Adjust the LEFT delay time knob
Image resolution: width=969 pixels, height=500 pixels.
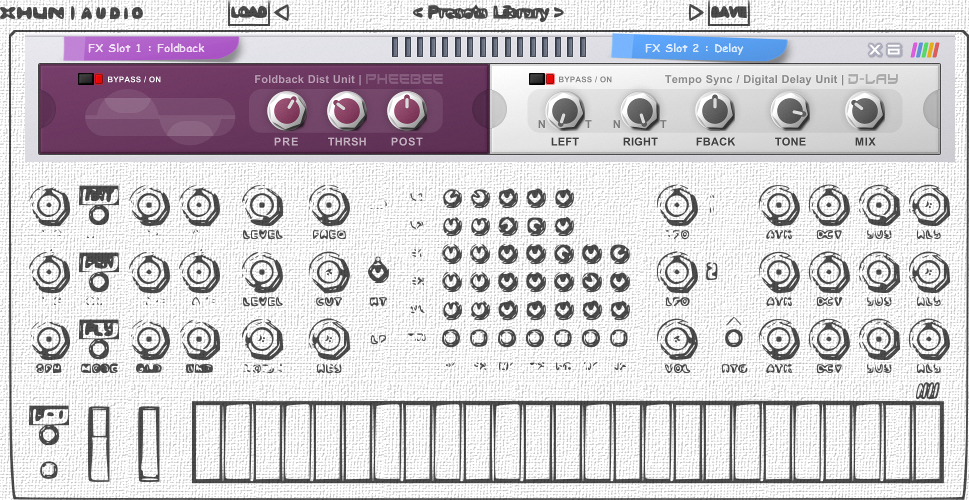point(565,111)
